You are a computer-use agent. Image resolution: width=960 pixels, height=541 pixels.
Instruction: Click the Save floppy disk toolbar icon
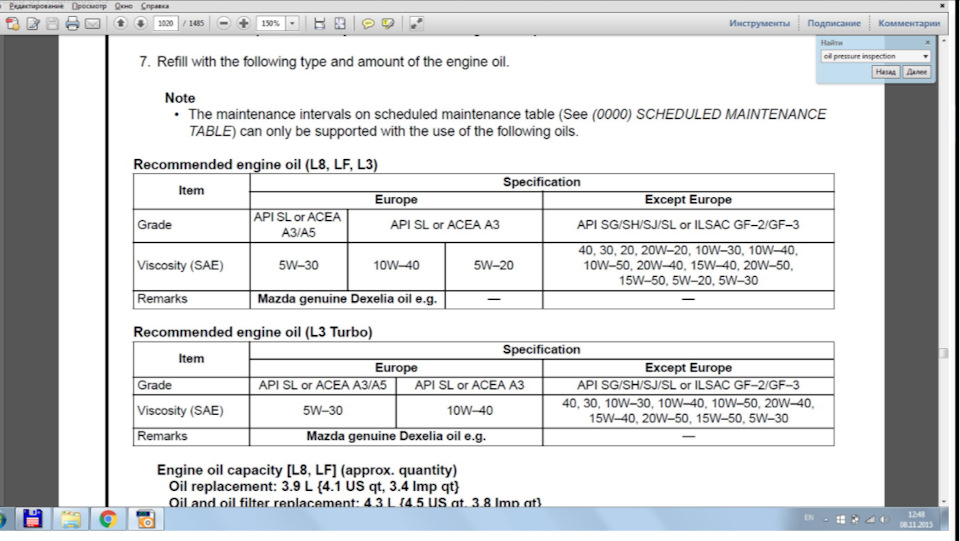(x=53, y=24)
